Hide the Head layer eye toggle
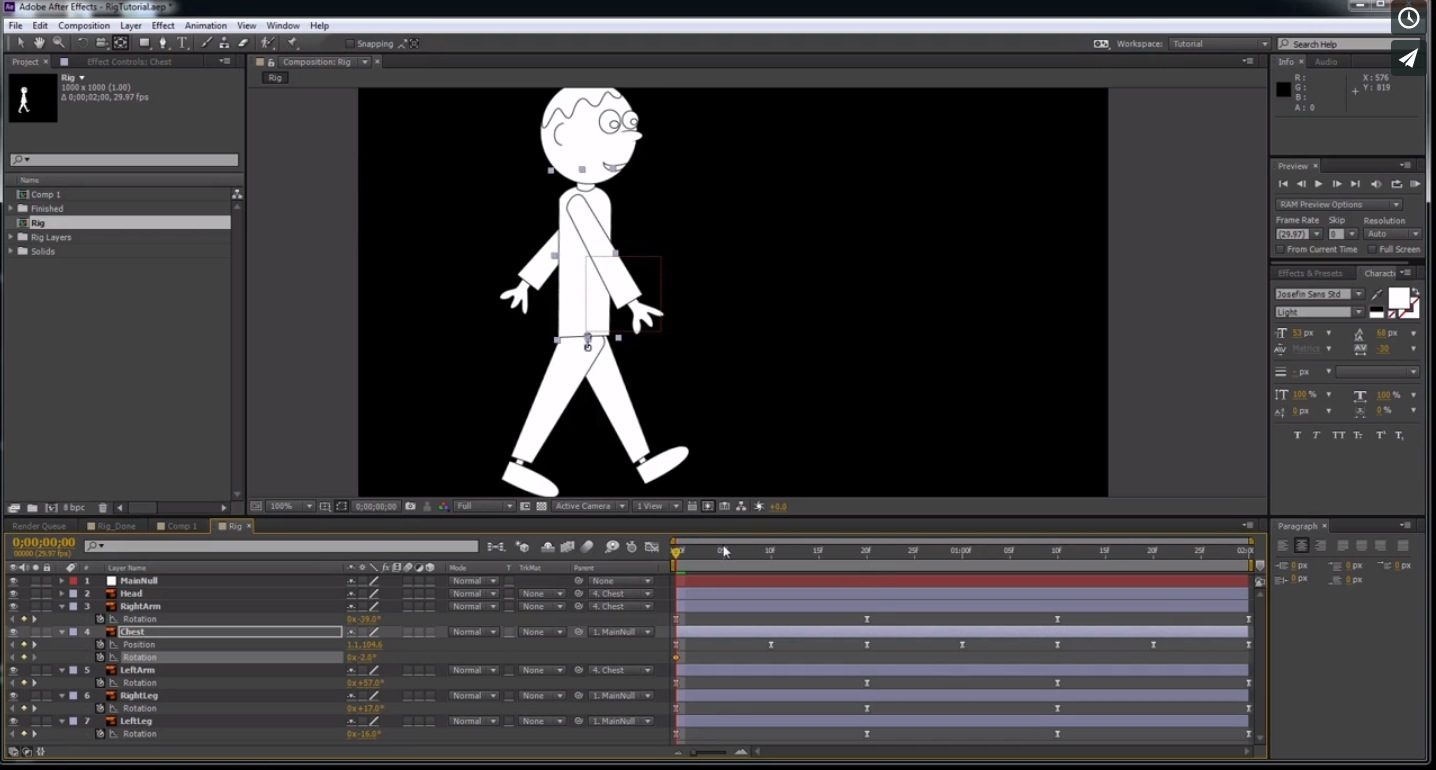This screenshot has height=770, width=1436. [13, 593]
